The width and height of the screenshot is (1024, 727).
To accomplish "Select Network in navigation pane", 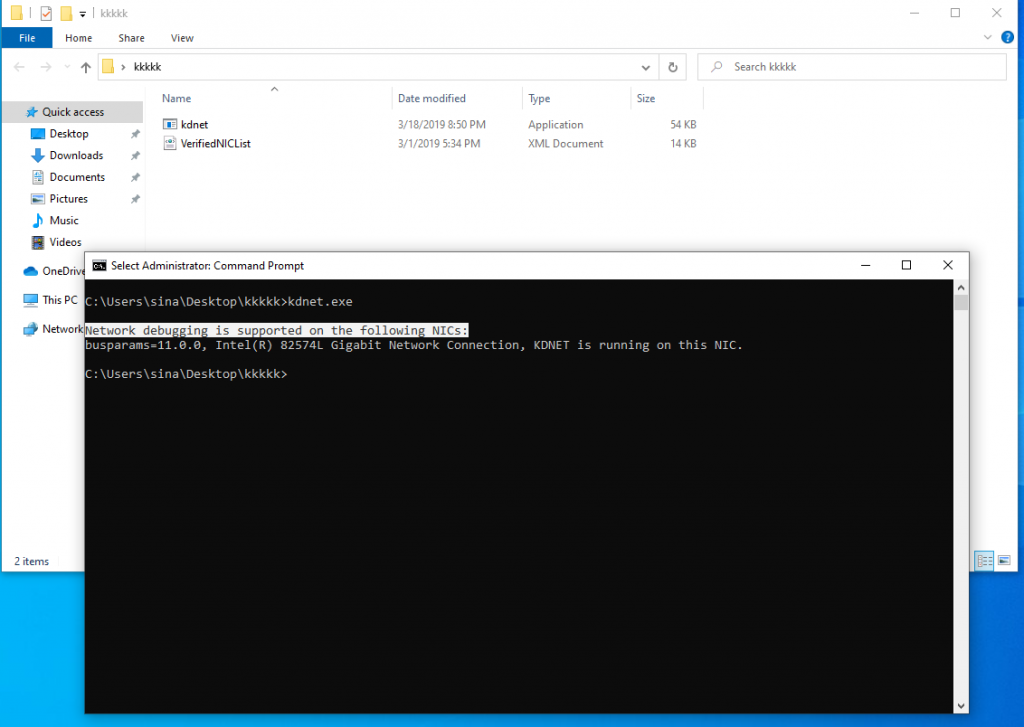I will [52, 329].
